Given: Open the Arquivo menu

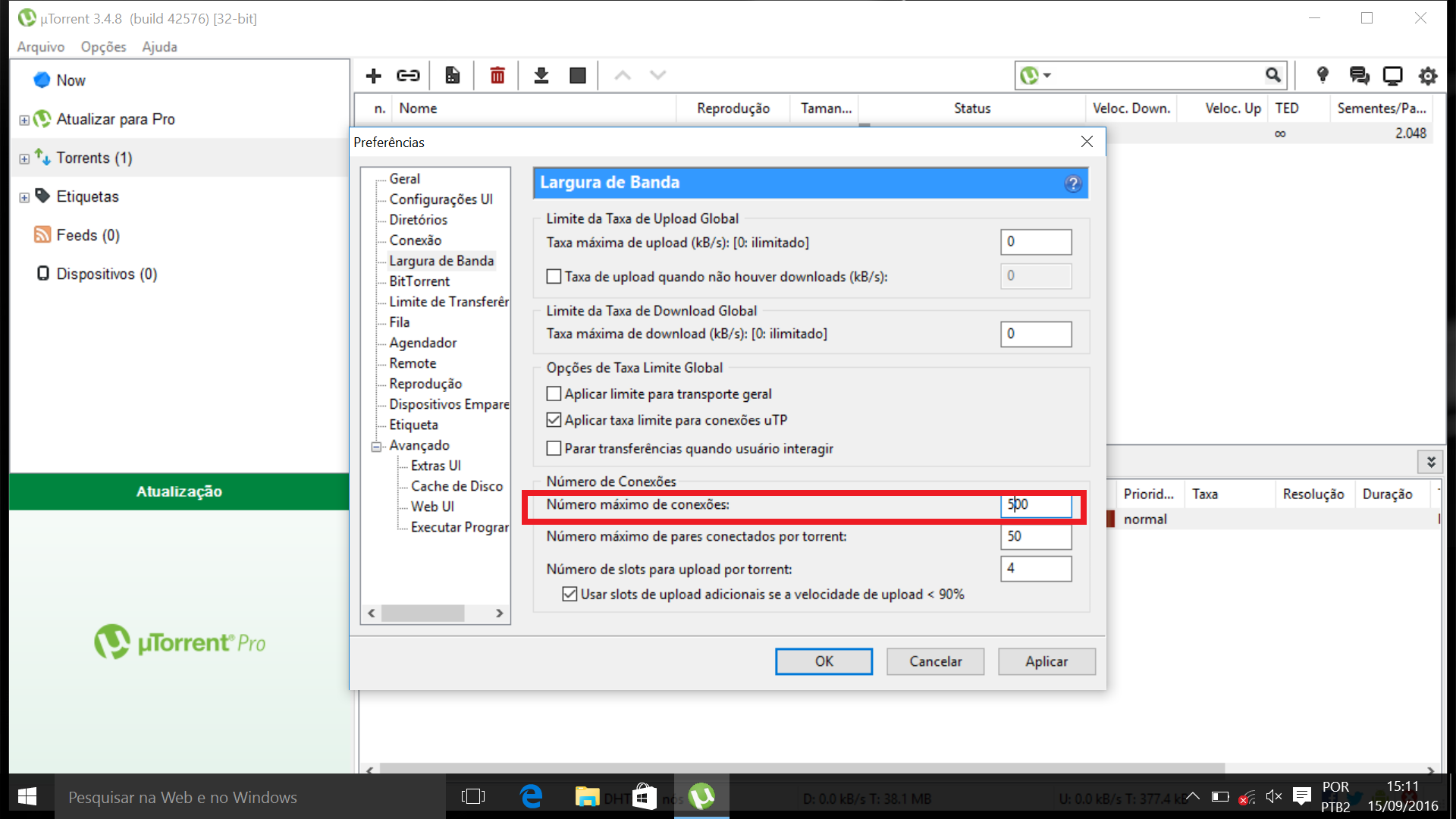Looking at the screenshot, I should 41,46.
